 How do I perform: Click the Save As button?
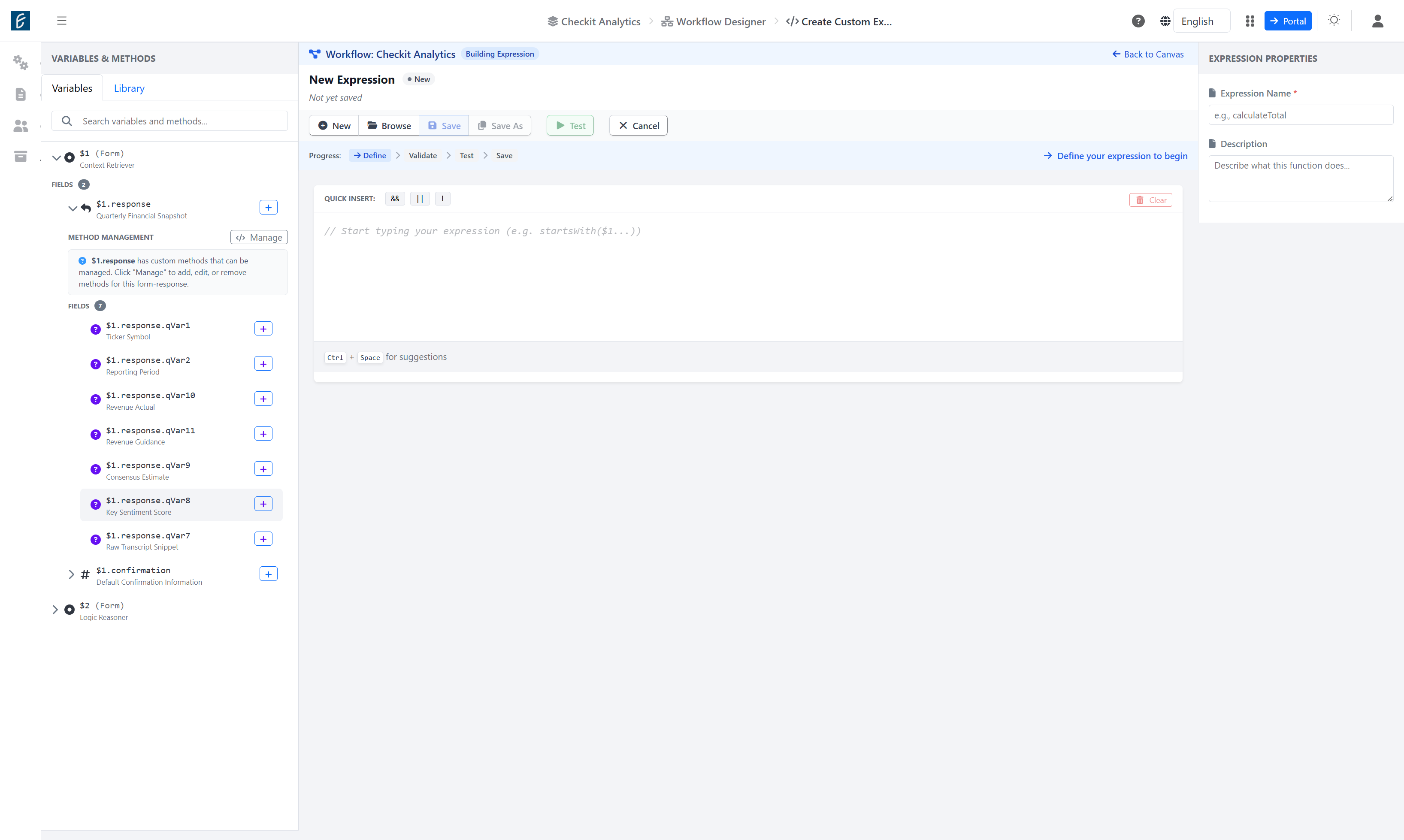pyautogui.click(x=500, y=126)
